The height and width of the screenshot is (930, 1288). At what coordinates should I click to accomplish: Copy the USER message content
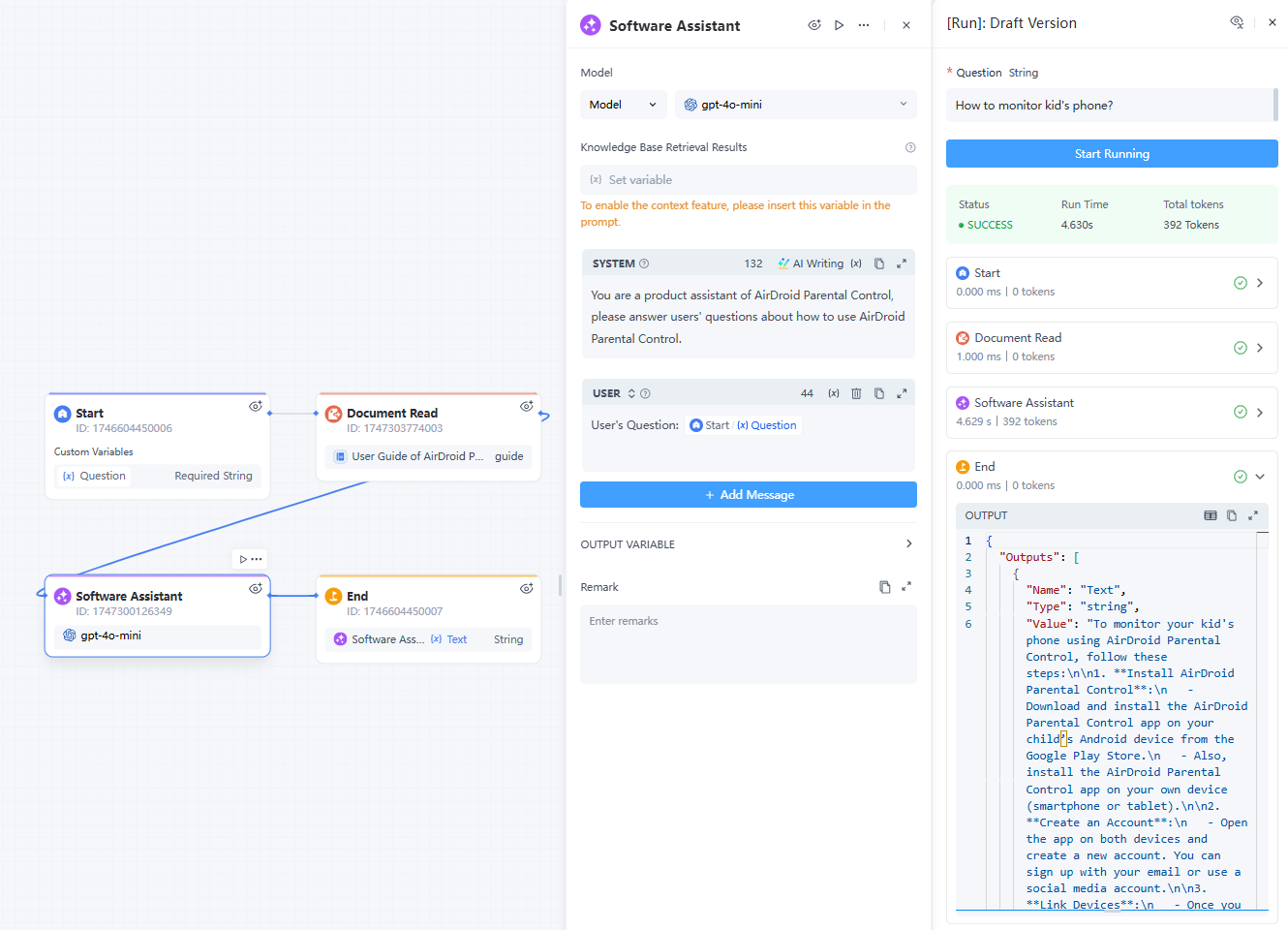(879, 393)
